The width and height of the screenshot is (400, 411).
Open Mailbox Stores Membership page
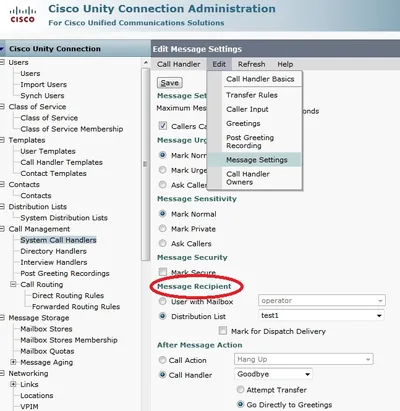(69, 340)
